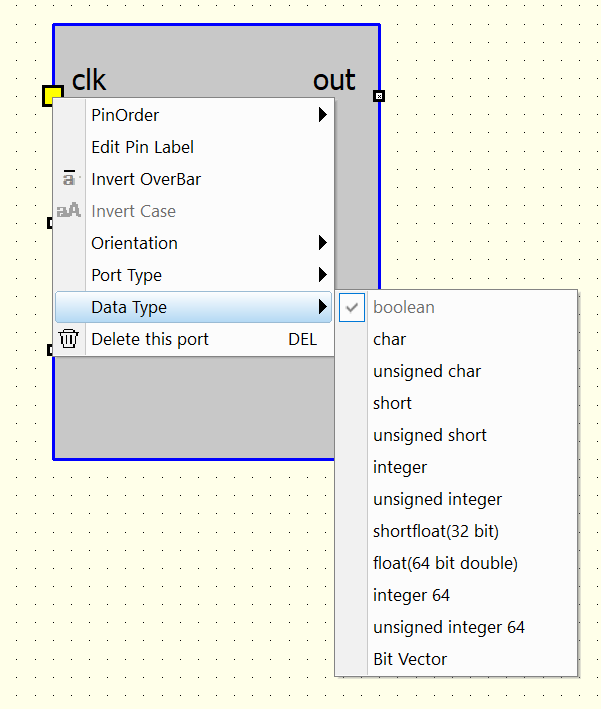Set data type to char

point(390,339)
